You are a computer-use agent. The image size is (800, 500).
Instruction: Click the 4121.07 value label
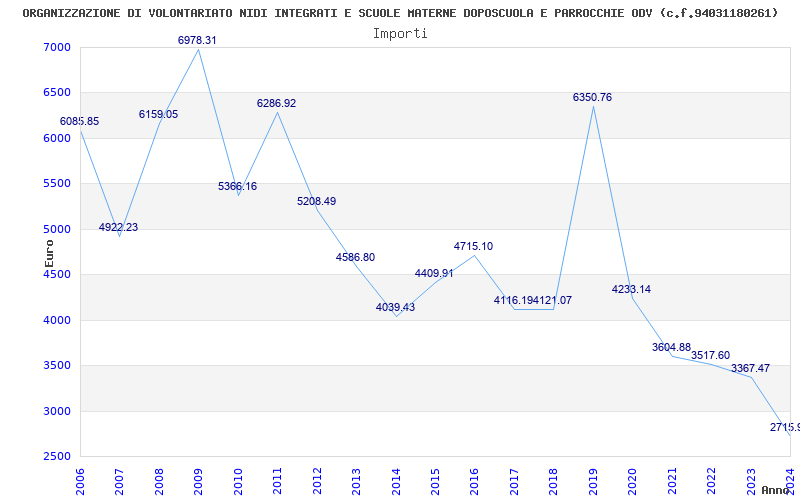point(553,301)
